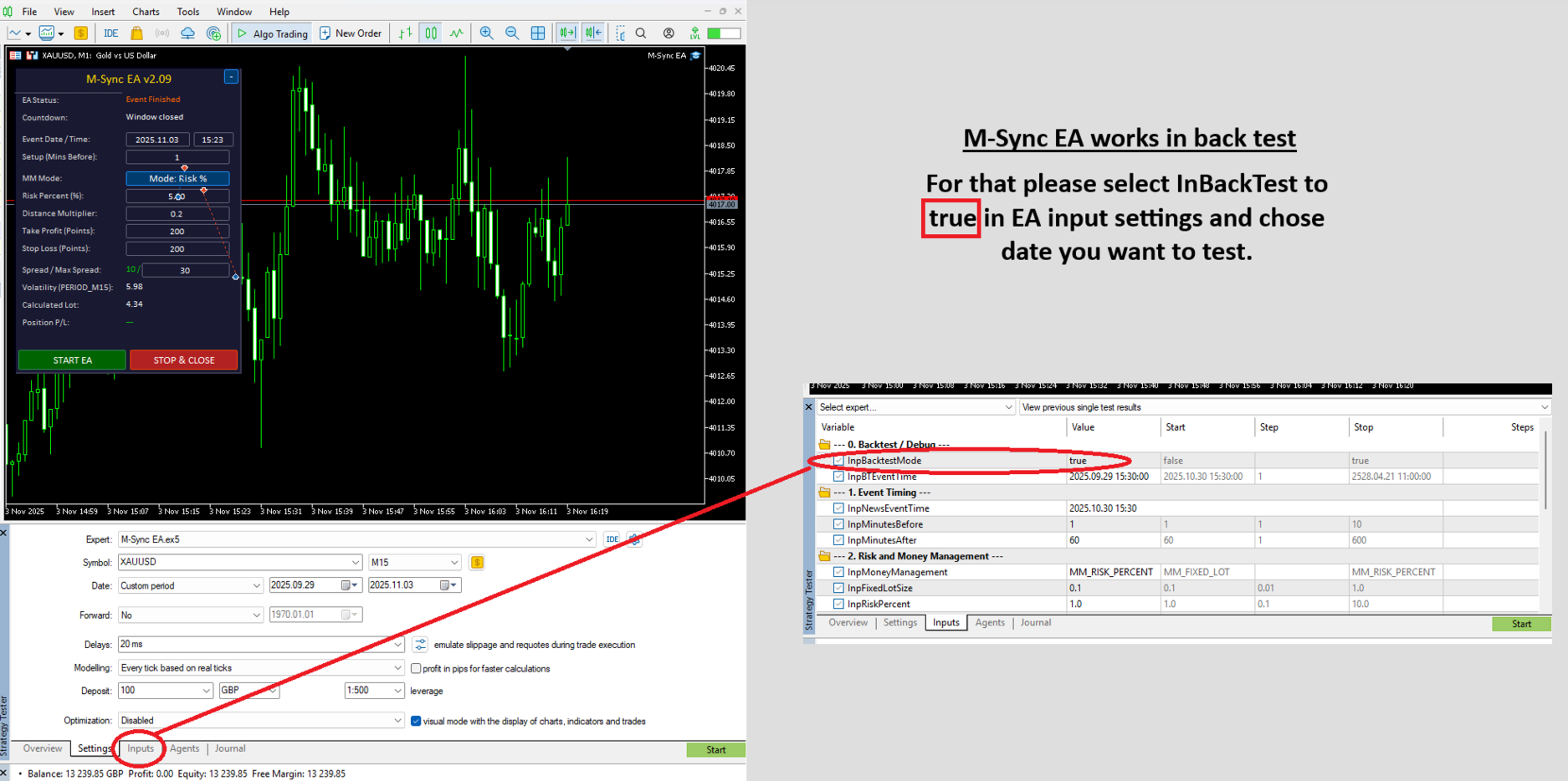Click the Mode: Risk % button

[177, 178]
